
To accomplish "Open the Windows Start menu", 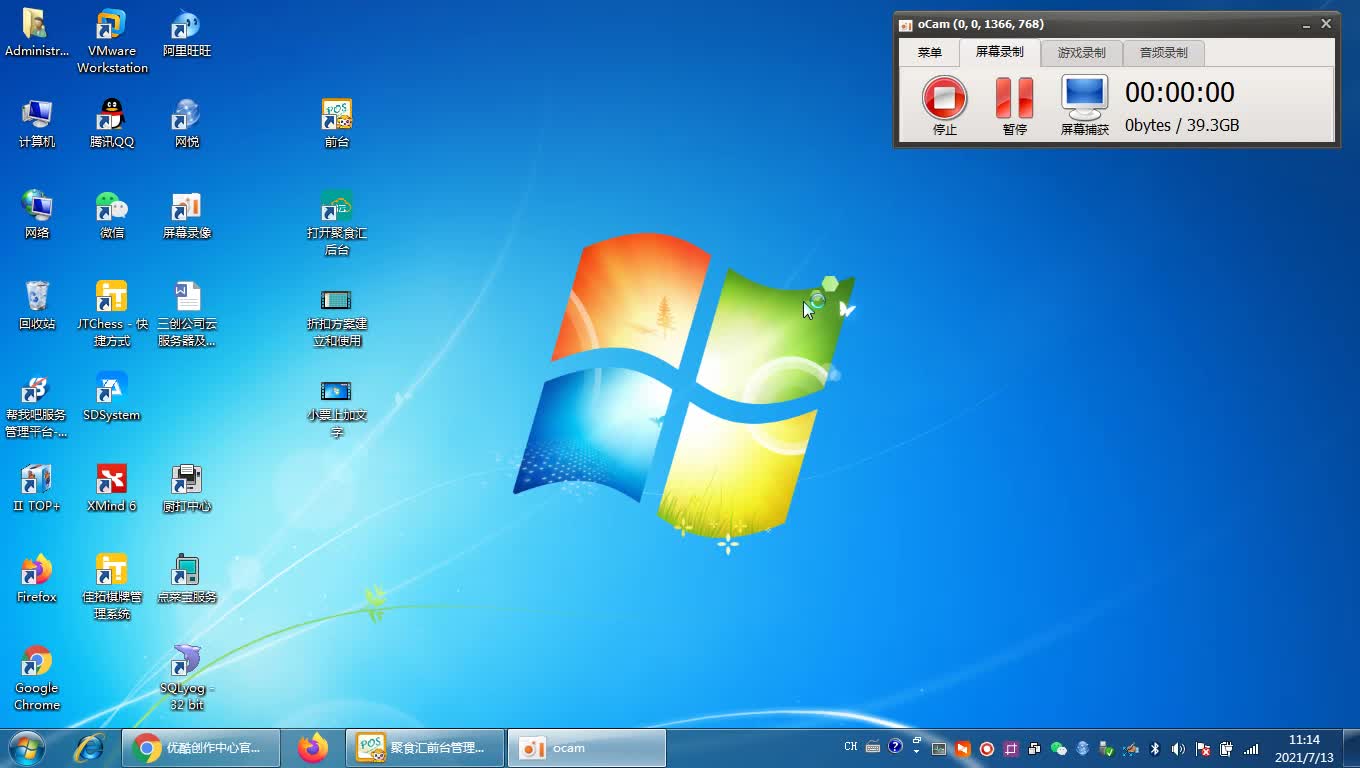I will tap(26, 748).
